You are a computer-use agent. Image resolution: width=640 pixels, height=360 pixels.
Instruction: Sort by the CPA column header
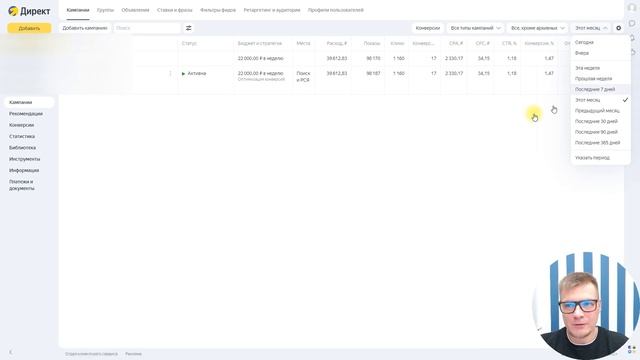point(456,43)
